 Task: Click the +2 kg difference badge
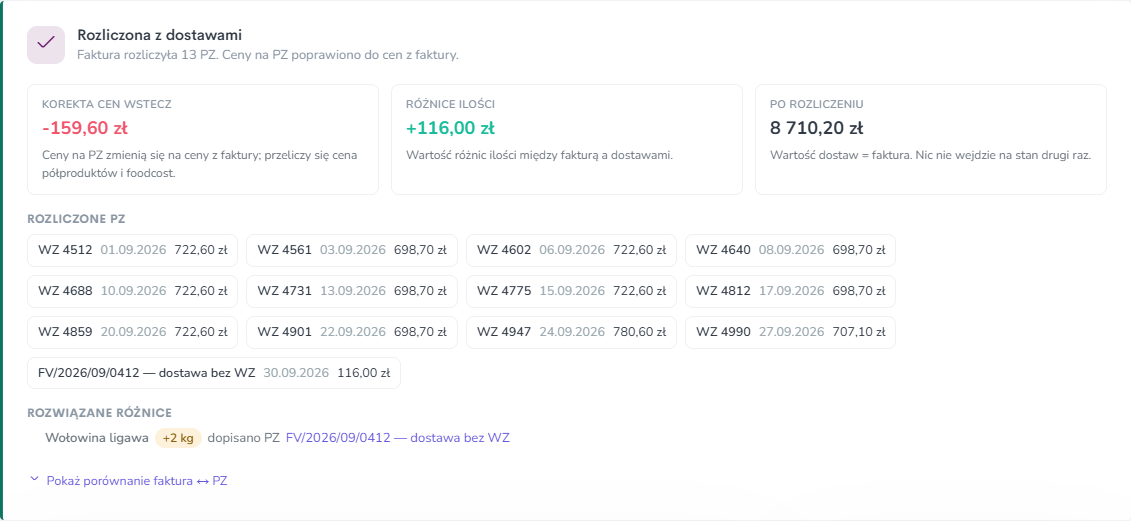click(x=178, y=438)
